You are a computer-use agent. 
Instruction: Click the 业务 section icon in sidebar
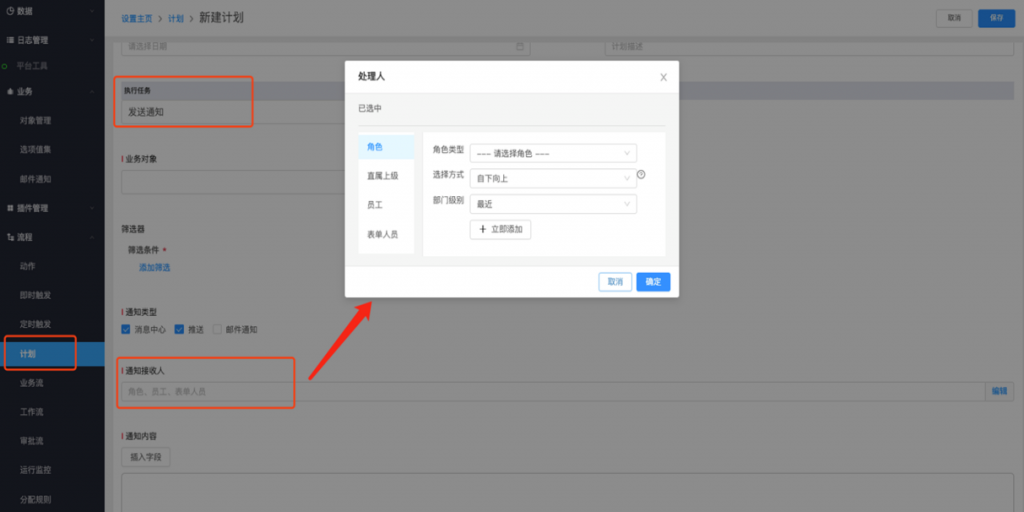point(10,91)
